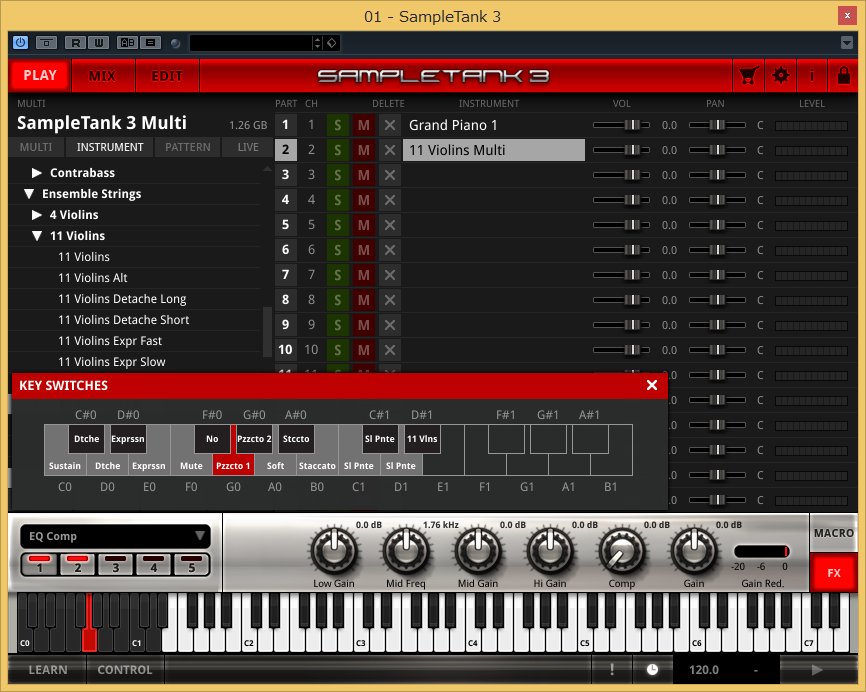
Task: Open the shopping cart store icon
Action: click(748, 76)
